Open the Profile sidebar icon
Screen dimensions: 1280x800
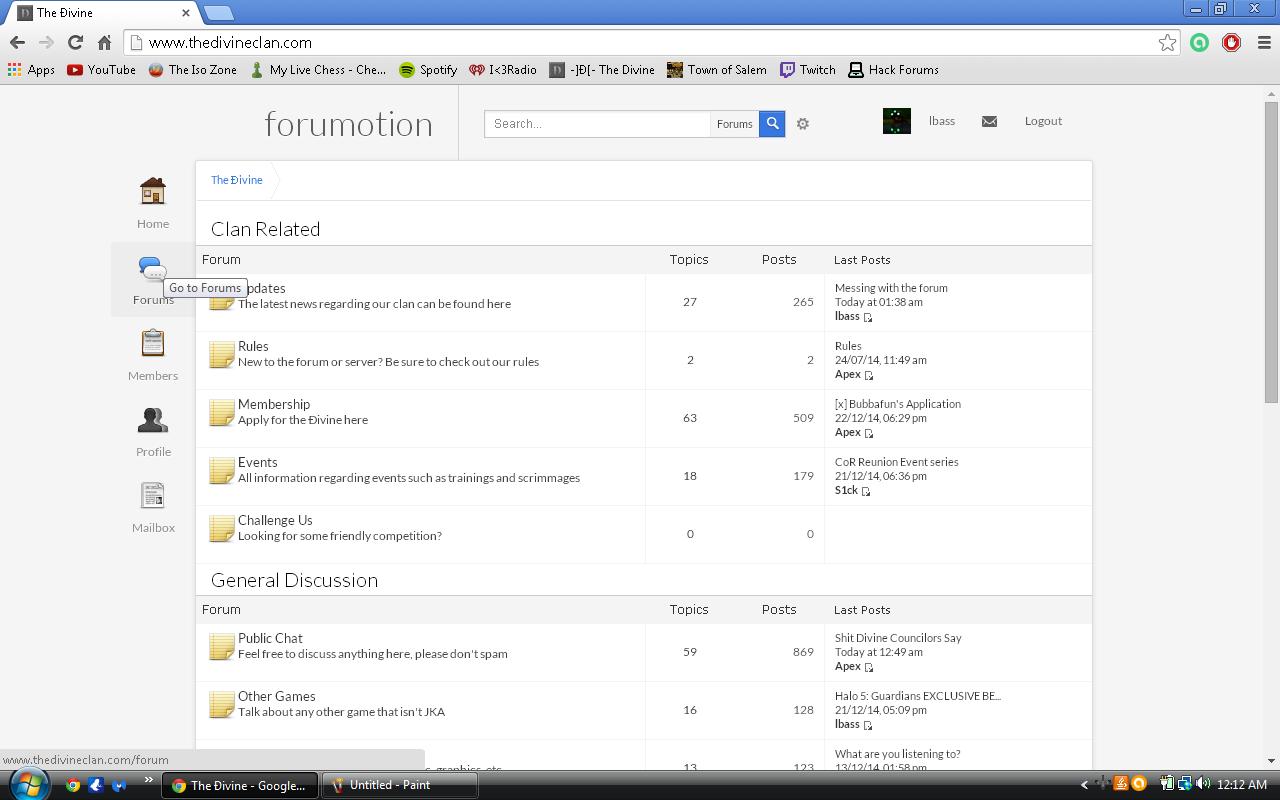[x=153, y=419]
